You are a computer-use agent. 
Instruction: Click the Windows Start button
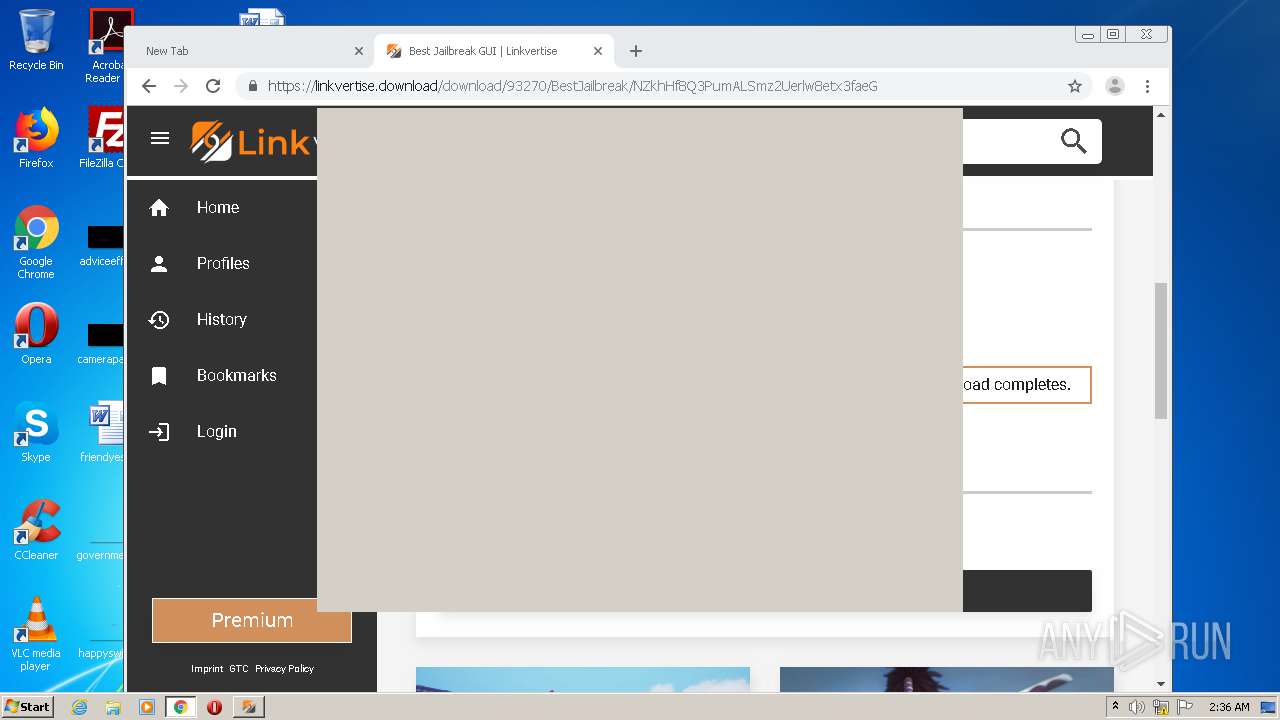tap(28, 707)
